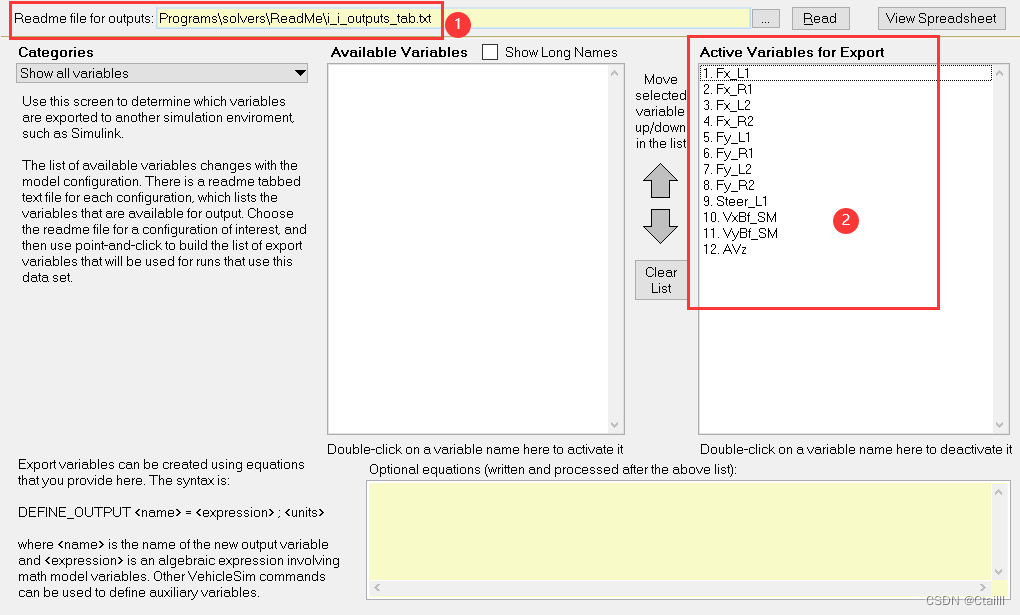The height and width of the screenshot is (615, 1020).
Task: Open the Show all variables dropdown
Action: point(162,73)
